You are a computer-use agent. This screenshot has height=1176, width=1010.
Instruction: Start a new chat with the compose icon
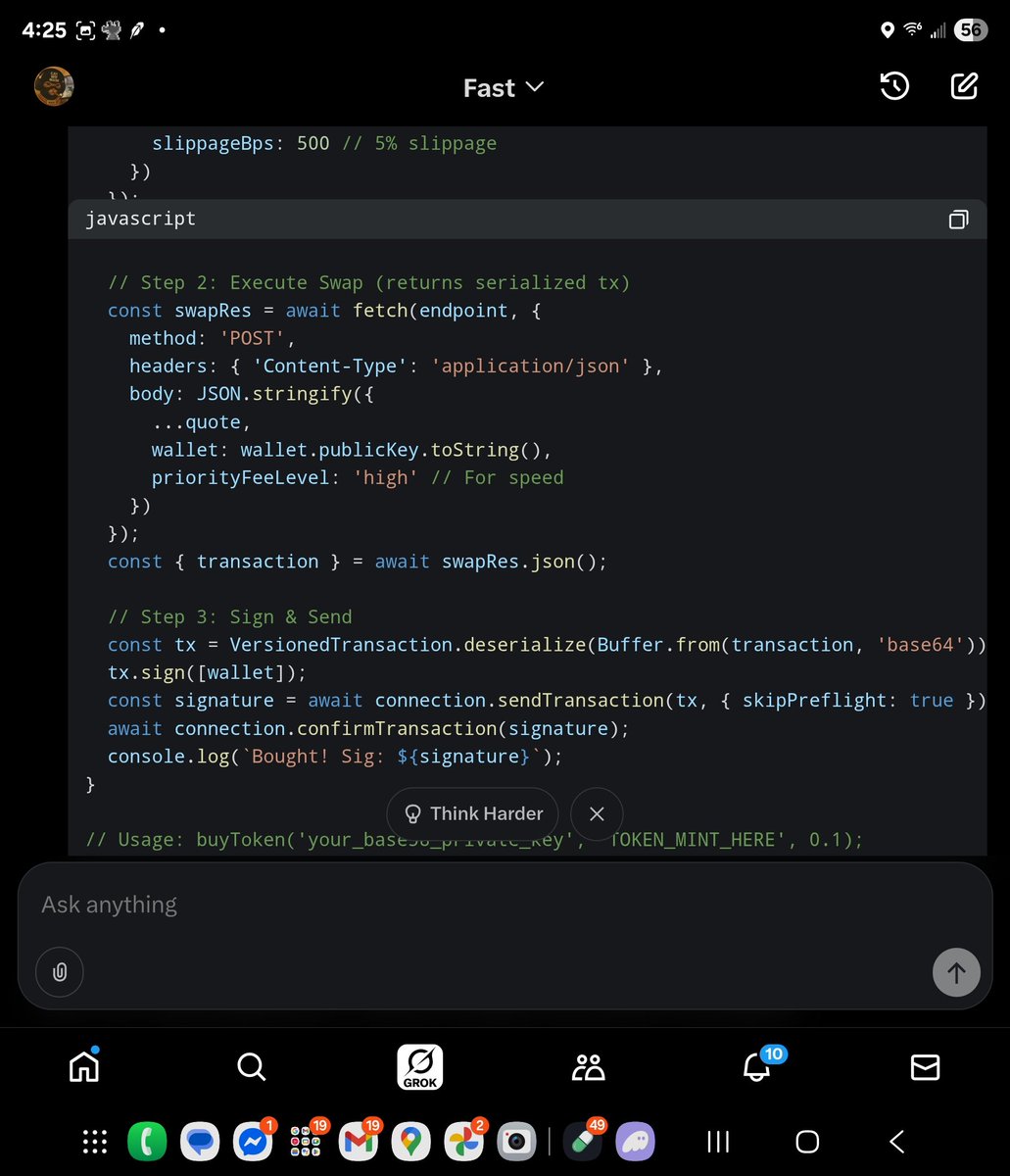964,86
